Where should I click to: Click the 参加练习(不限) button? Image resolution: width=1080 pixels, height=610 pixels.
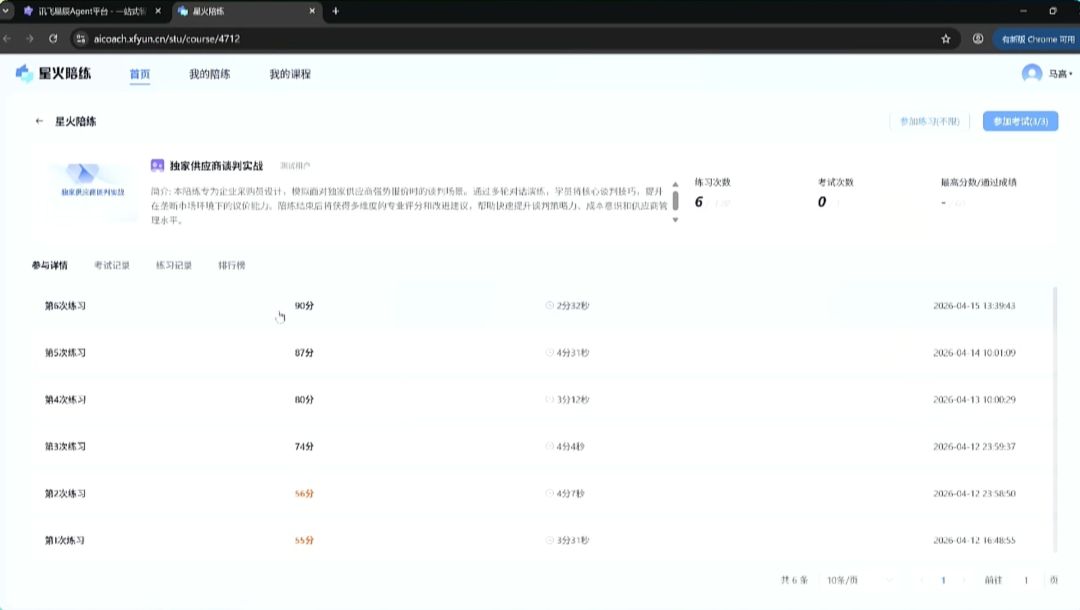[929, 121]
